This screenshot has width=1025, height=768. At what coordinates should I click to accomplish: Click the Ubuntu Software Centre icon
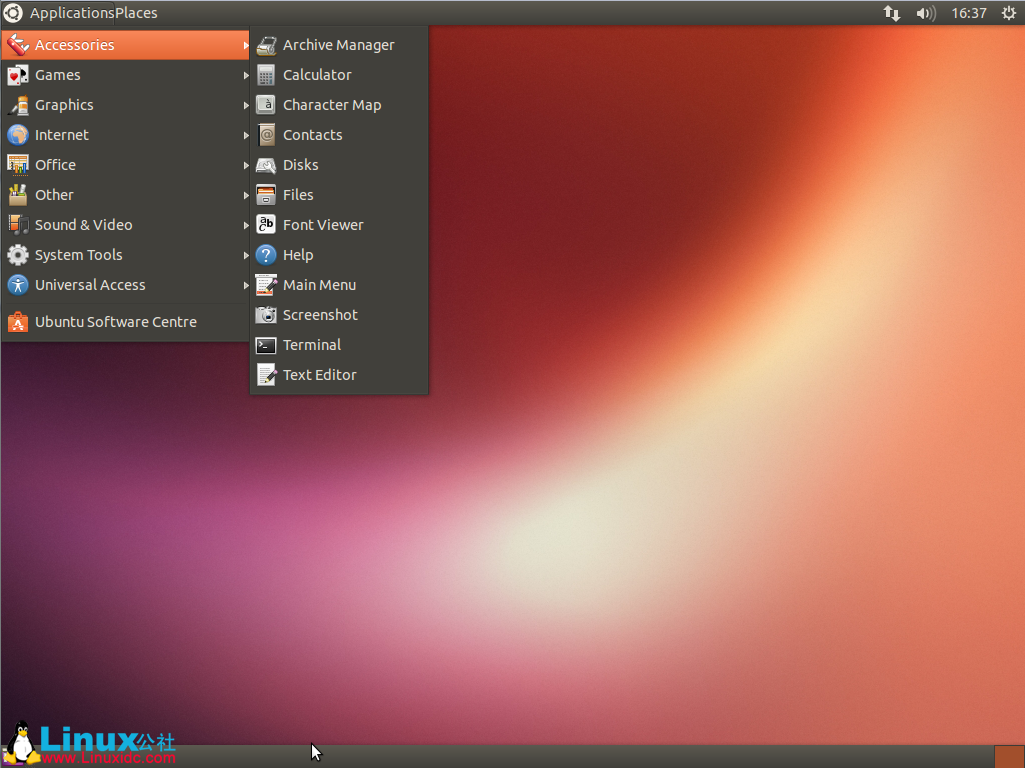click(18, 322)
